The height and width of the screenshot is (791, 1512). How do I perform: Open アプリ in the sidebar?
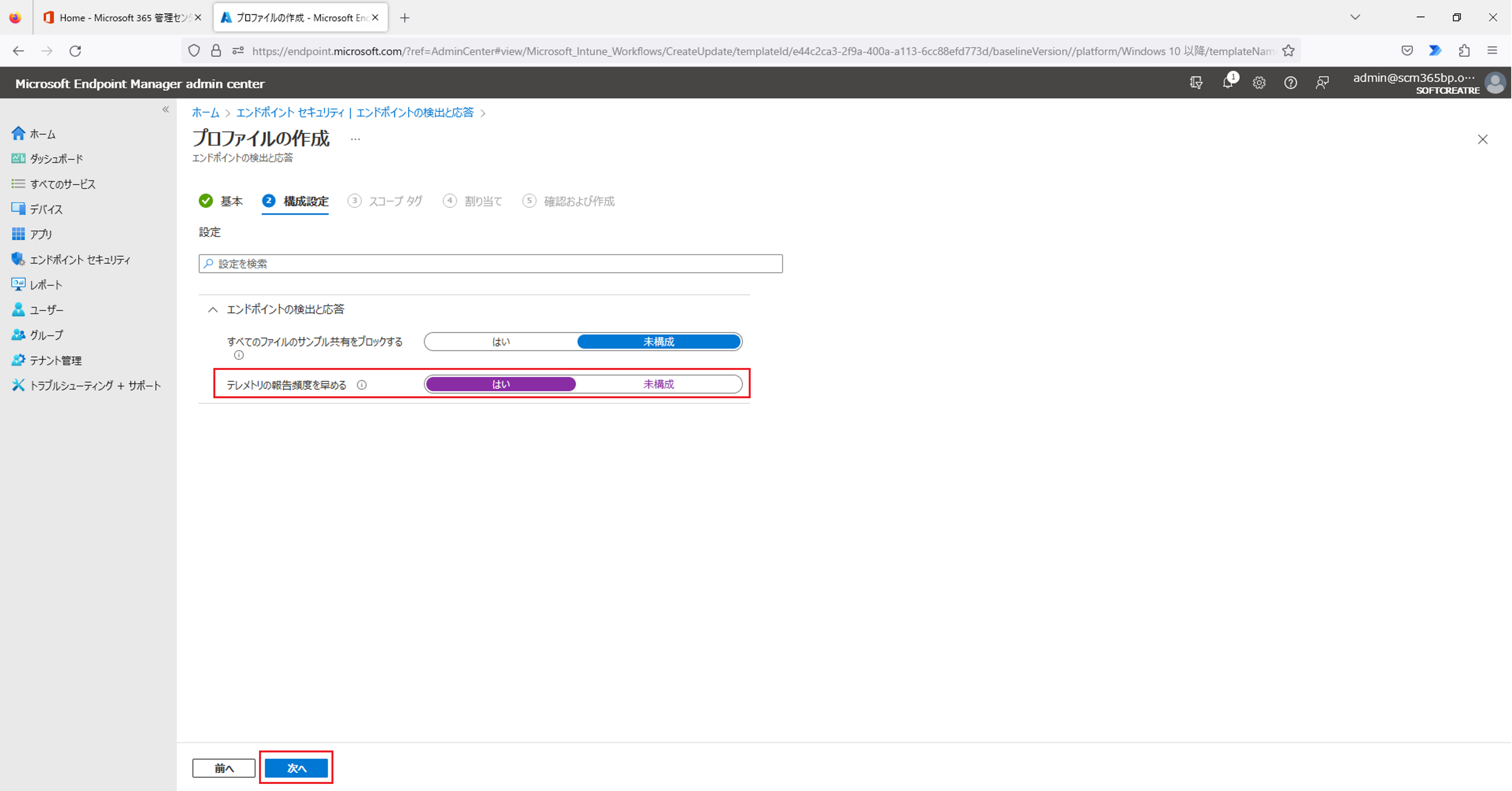pos(41,235)
